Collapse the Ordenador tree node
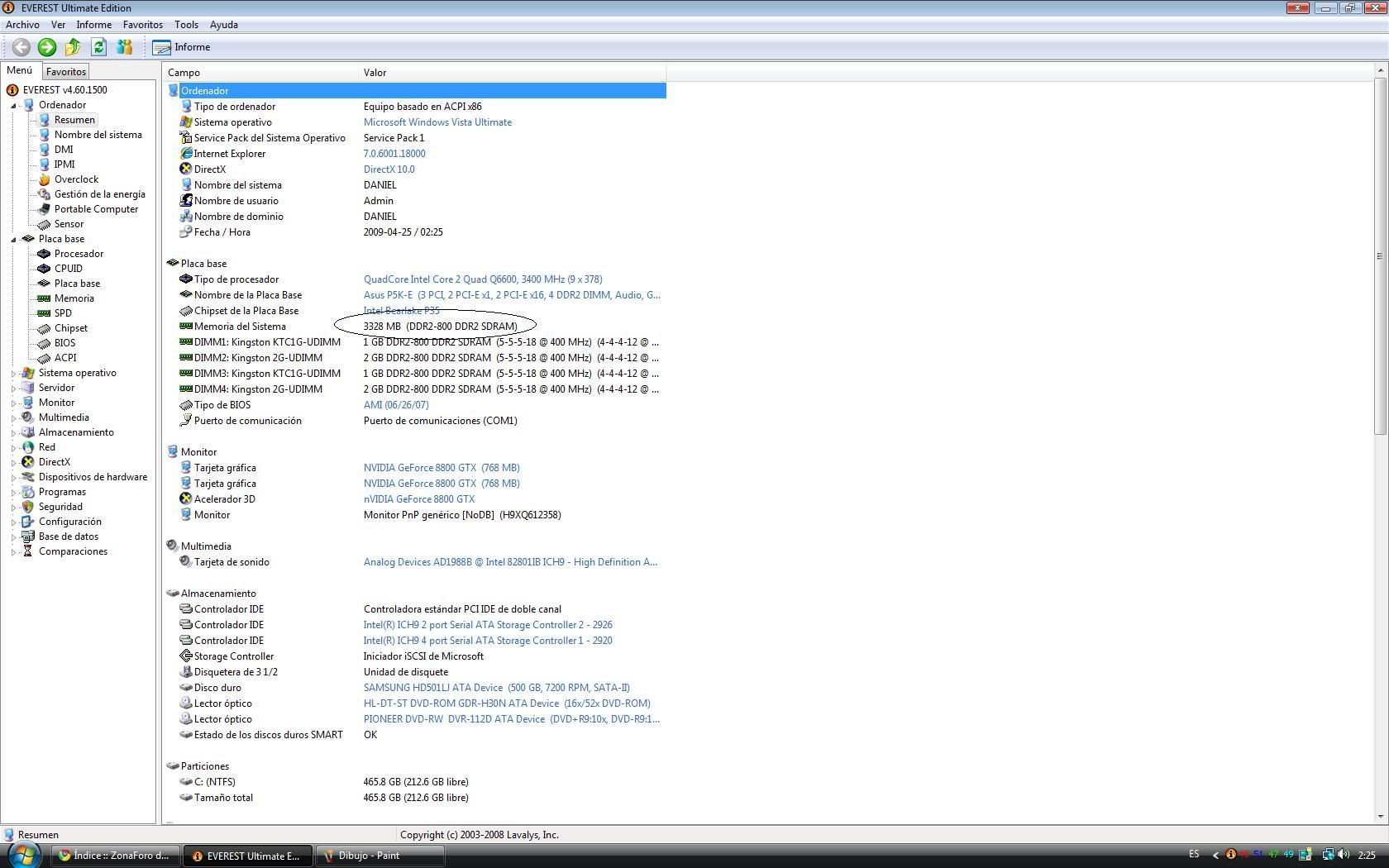 [x=13, y=105]
